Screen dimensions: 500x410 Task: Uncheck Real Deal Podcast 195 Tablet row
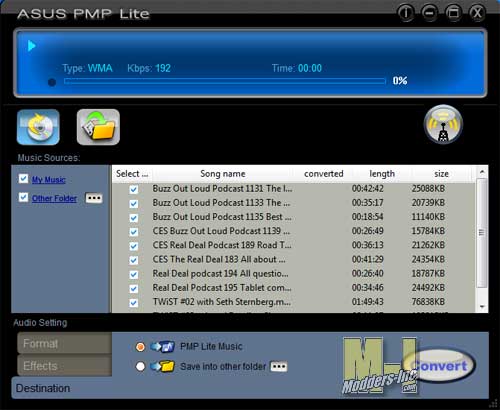(x=134, y=289)
